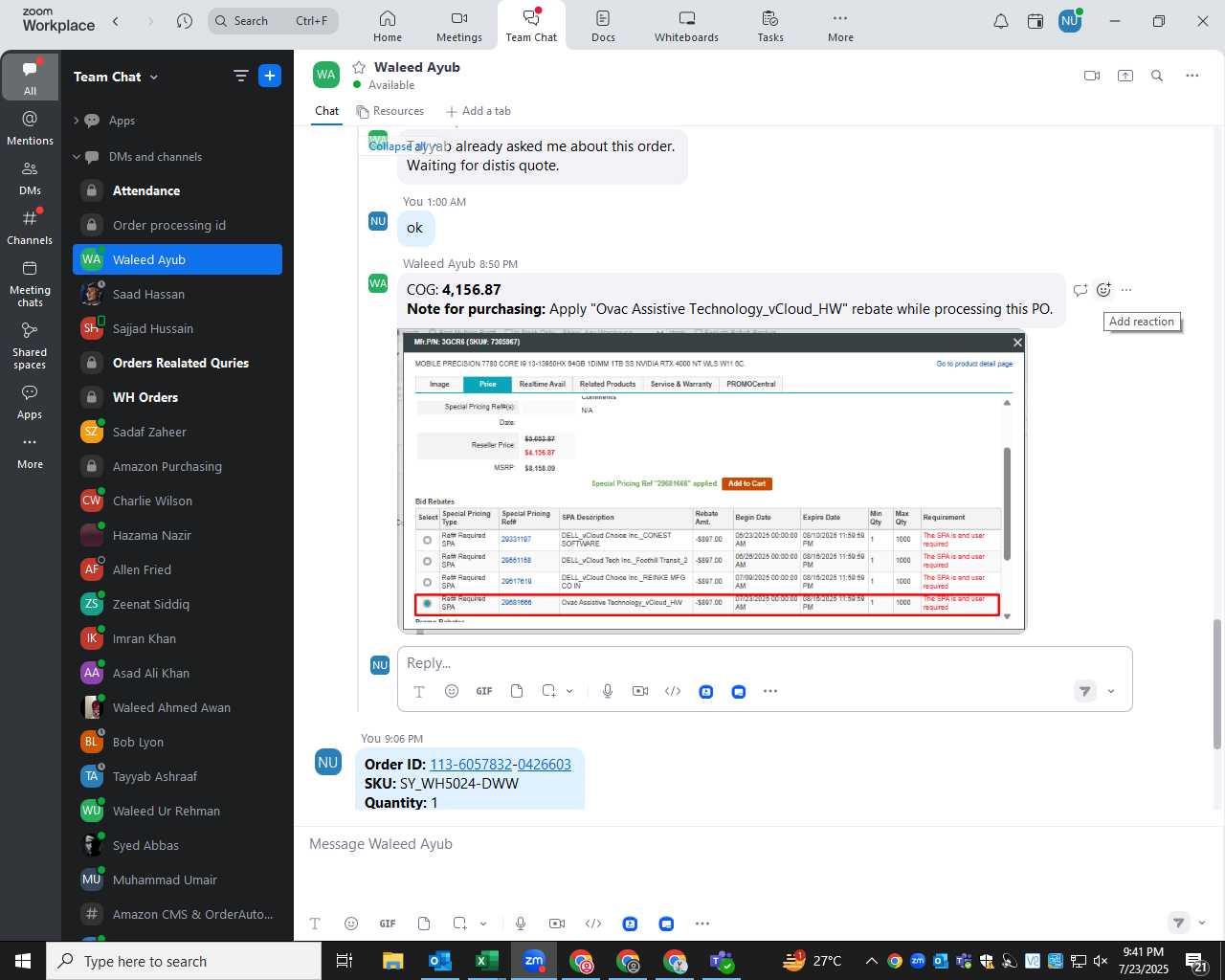Open more actions for COG message

[x=1126, y=290]
